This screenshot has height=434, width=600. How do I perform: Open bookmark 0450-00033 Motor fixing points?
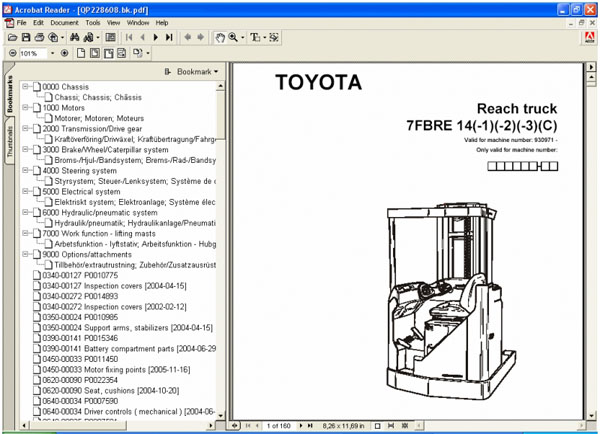[x=116, y=370]
